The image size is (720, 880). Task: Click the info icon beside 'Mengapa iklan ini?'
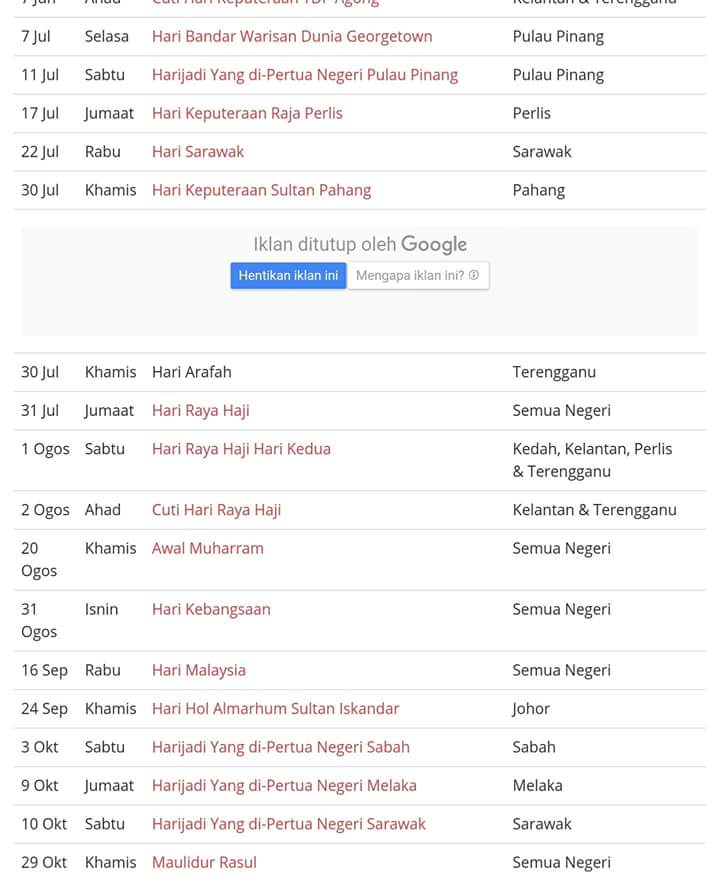click(x=474, y=276)
